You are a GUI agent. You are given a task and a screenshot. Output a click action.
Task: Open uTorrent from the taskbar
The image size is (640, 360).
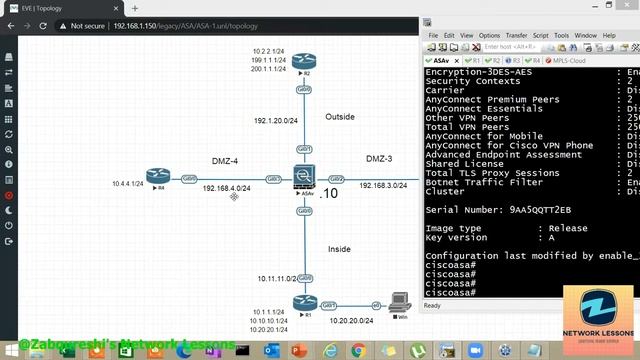tap(417, 351)
